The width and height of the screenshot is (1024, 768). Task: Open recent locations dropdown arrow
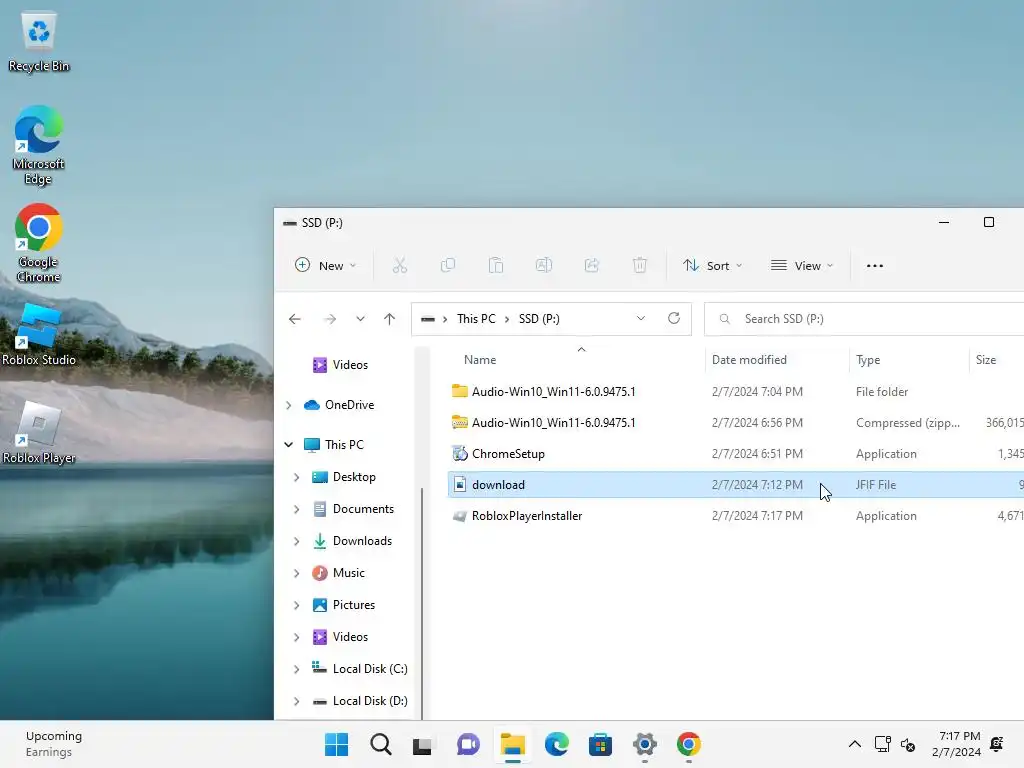pos(360,319)
